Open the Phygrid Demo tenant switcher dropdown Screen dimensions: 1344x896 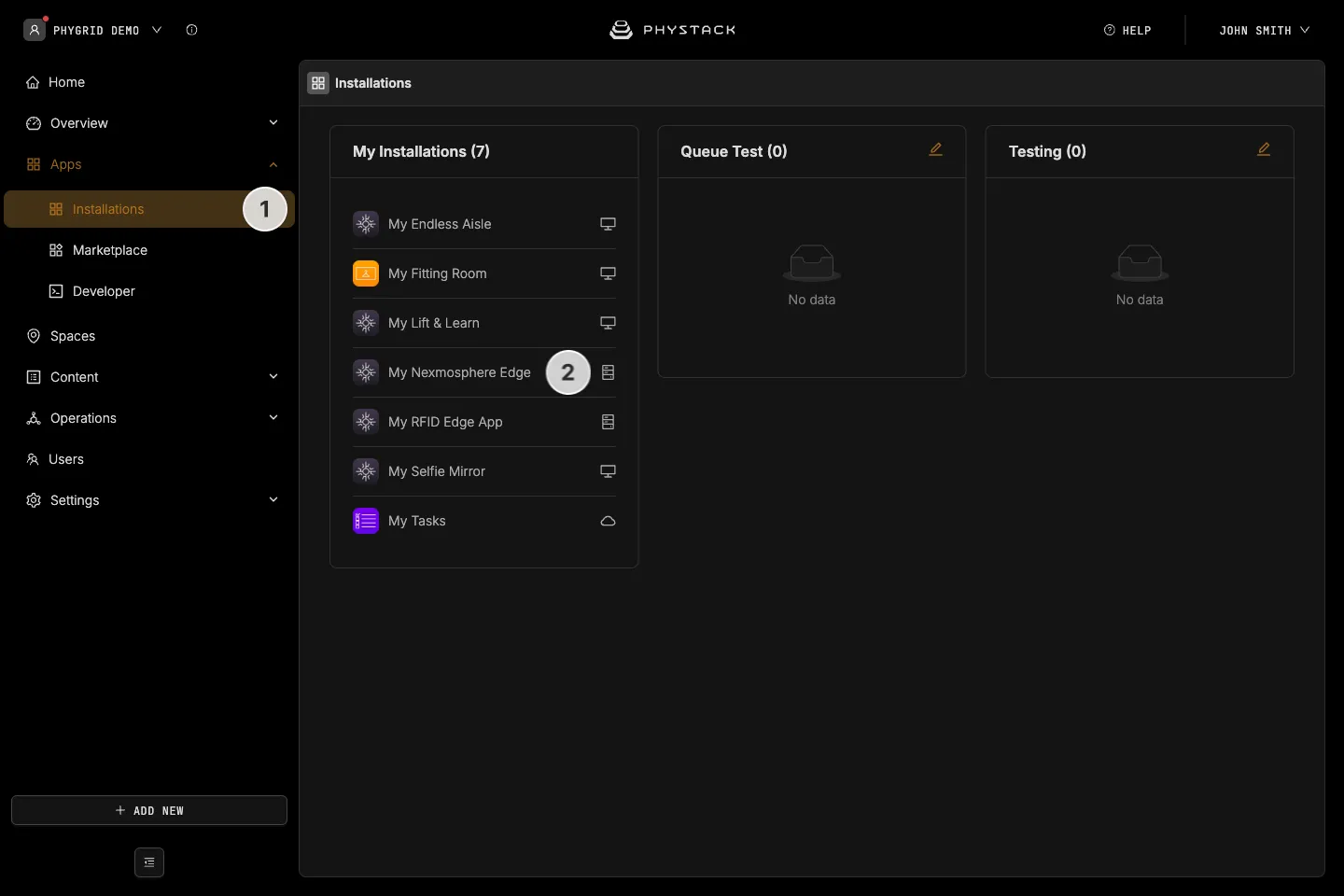pos(157,30)
